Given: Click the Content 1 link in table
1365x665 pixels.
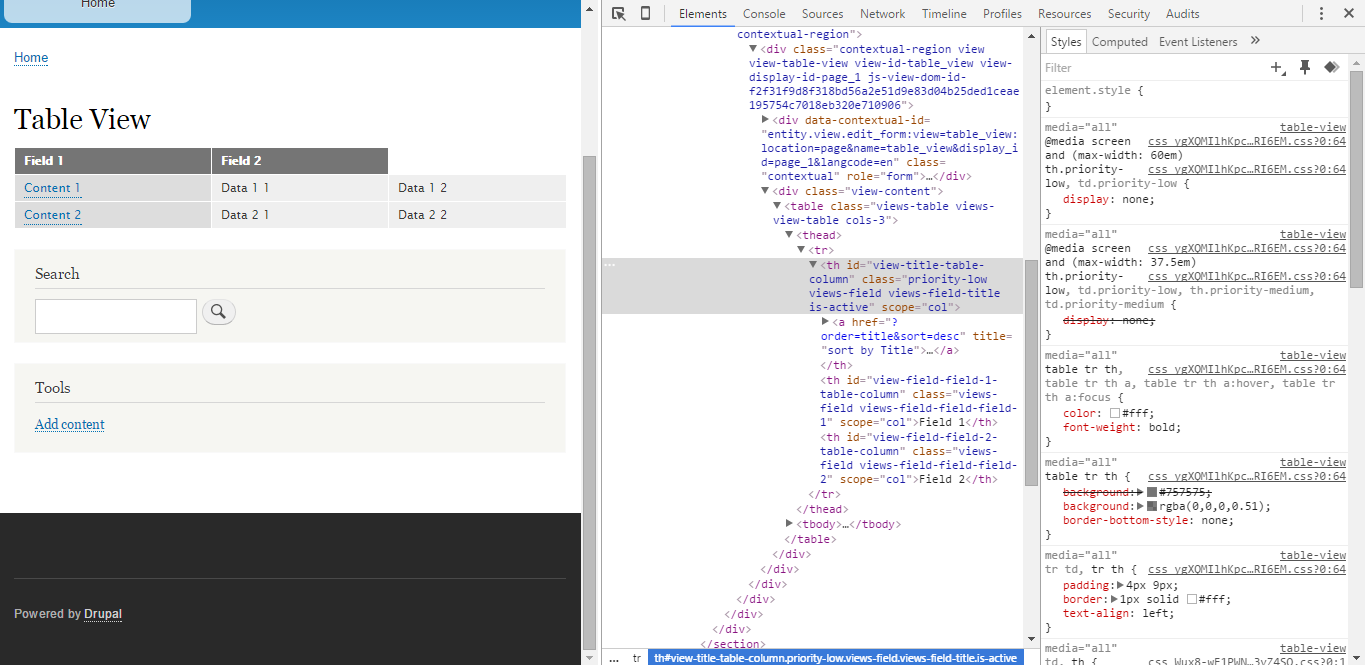Looking at the screenshot, I should pyautogui.click(x=52, y=188).
